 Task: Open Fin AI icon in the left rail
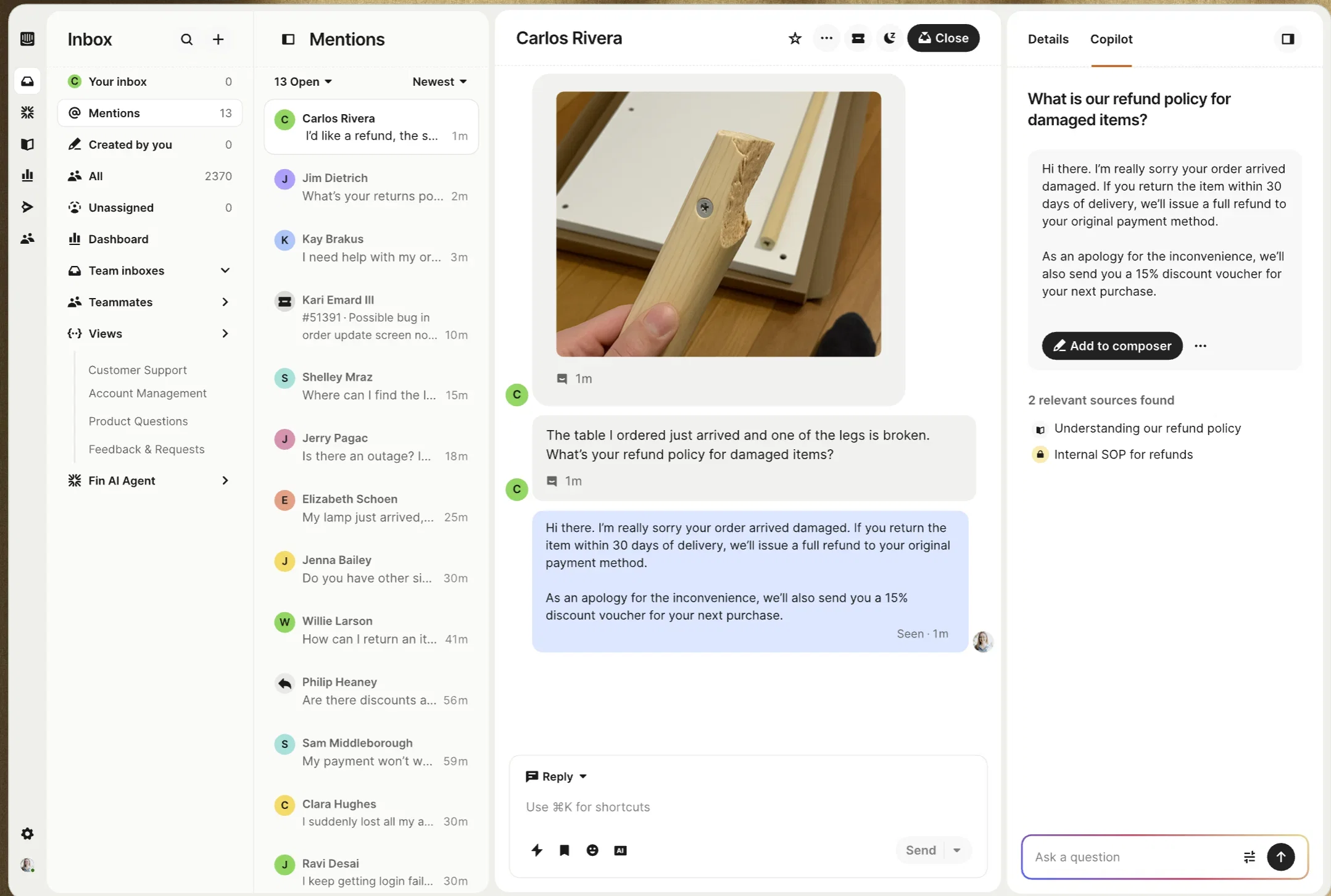[27, 112]
